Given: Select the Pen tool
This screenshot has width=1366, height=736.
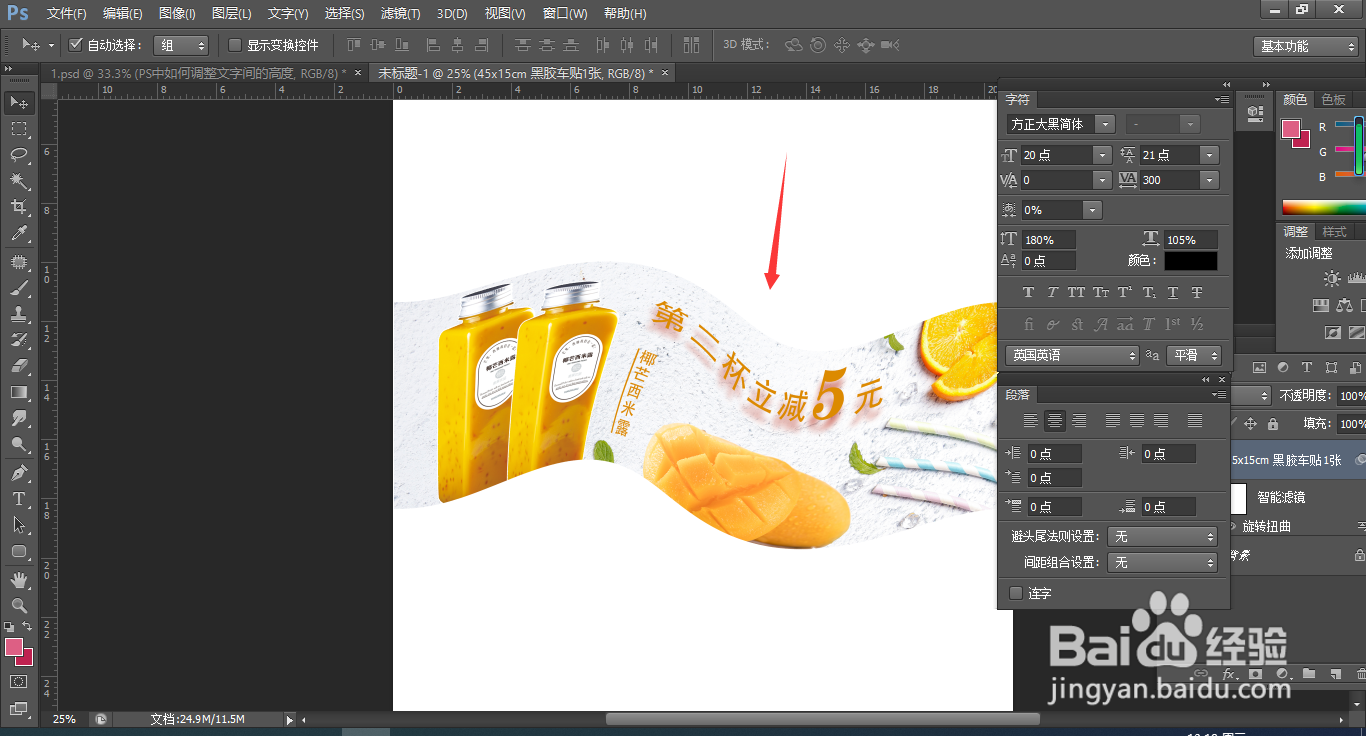Looking at the screenshot, I should pyautogui.click(x=18, y=472).
